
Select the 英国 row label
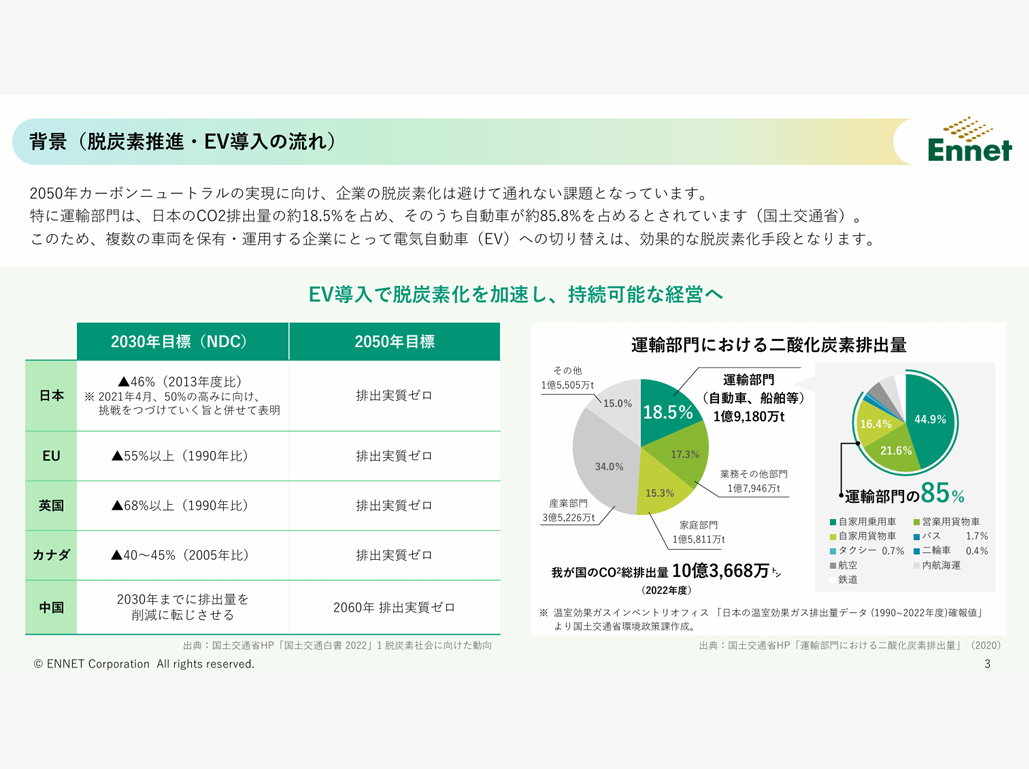tap(51, 505)
